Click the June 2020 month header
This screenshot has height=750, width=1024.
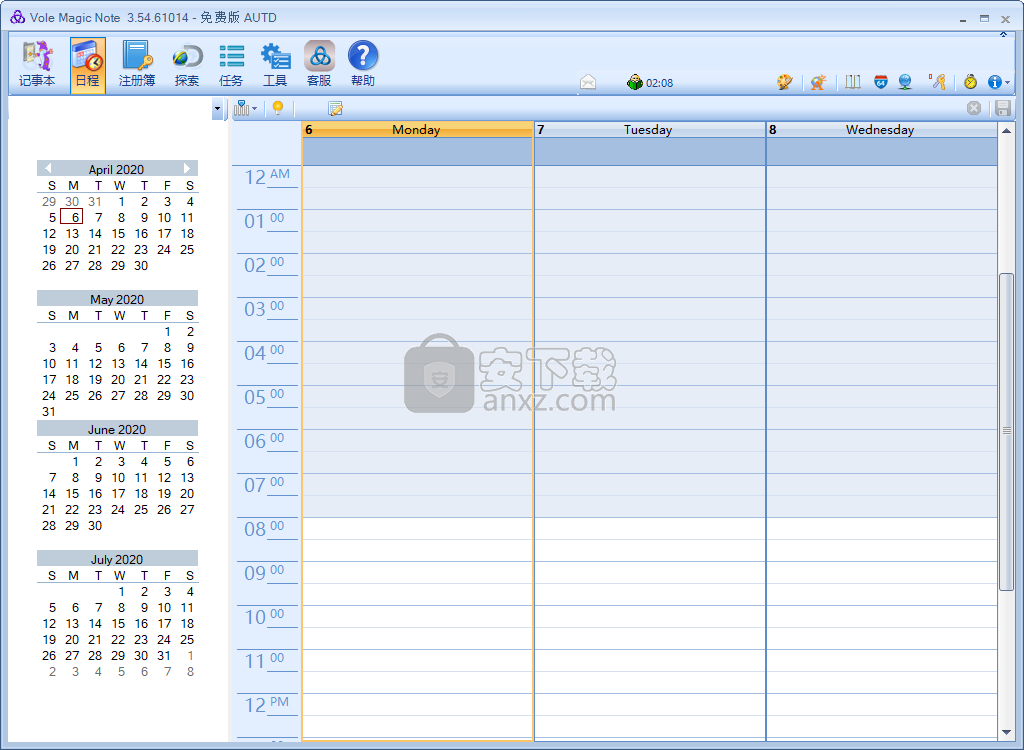click(x=117, y=429)
